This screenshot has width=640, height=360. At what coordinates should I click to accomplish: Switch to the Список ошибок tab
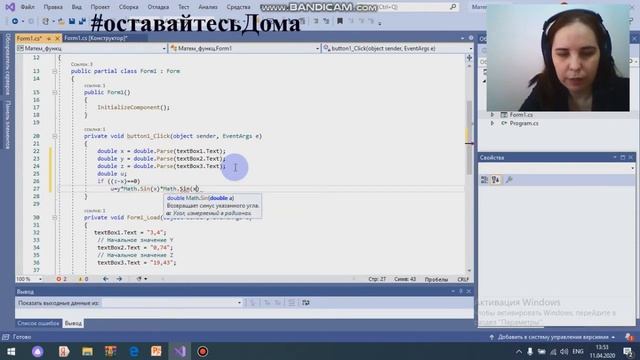38,323
